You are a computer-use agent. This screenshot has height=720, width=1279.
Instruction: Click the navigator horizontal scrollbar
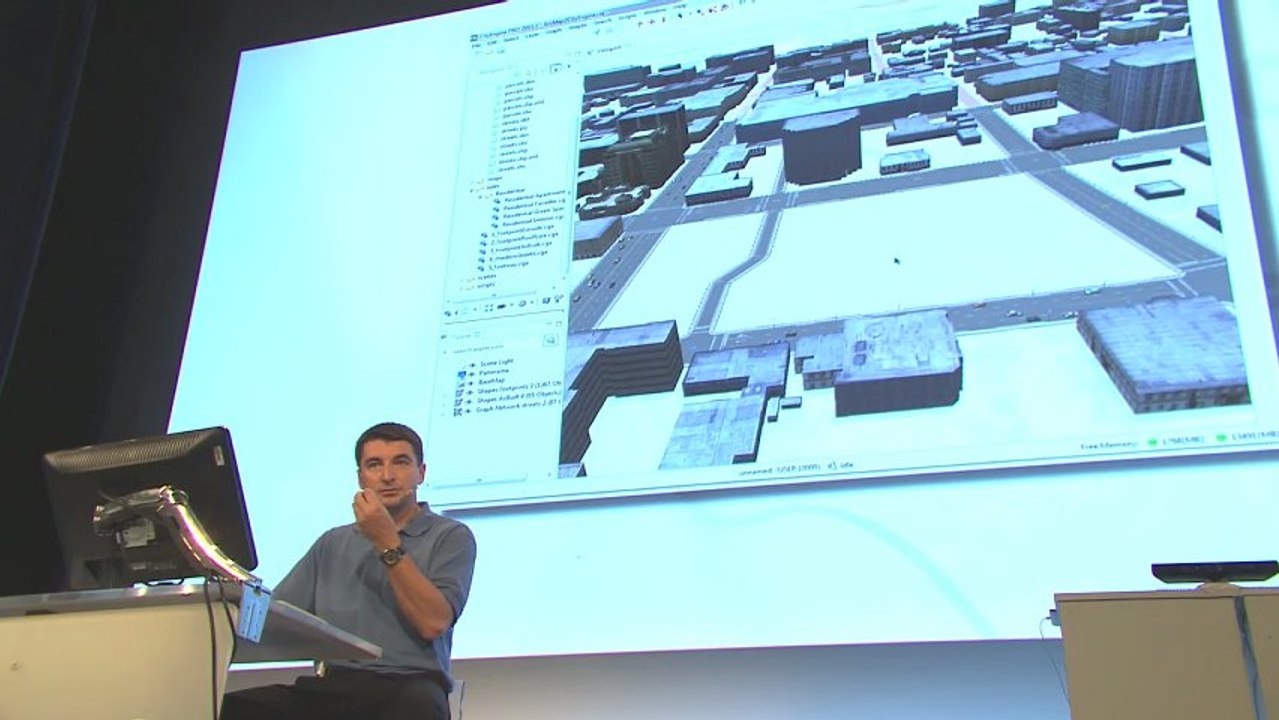(x=494, y=295)
